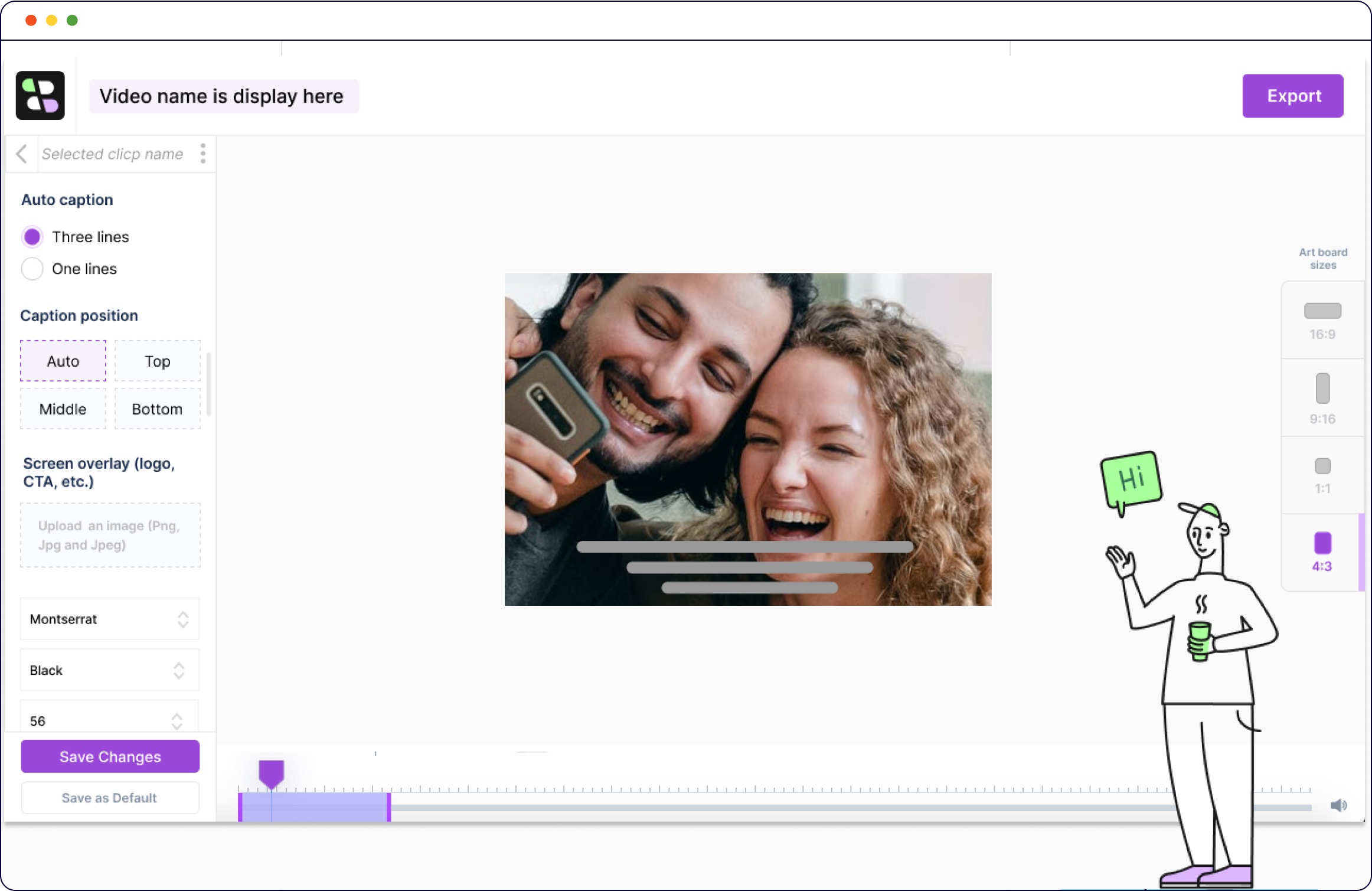Select the One lines caption option

32,269
